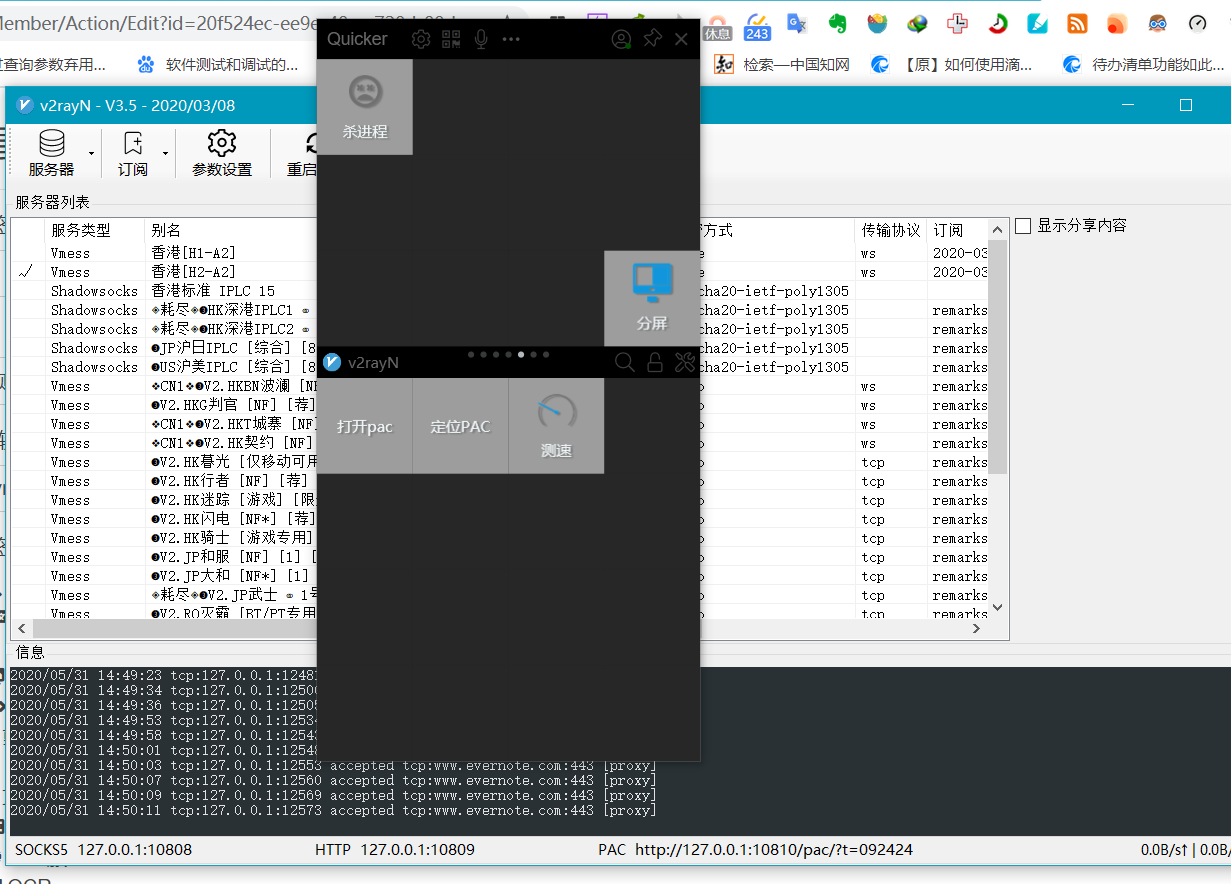The height and width of the screenshot is (884, 1231).
Task: Open the speedometer gauge extension icon
Action: pyautogui.click(x=1197, y=23)
